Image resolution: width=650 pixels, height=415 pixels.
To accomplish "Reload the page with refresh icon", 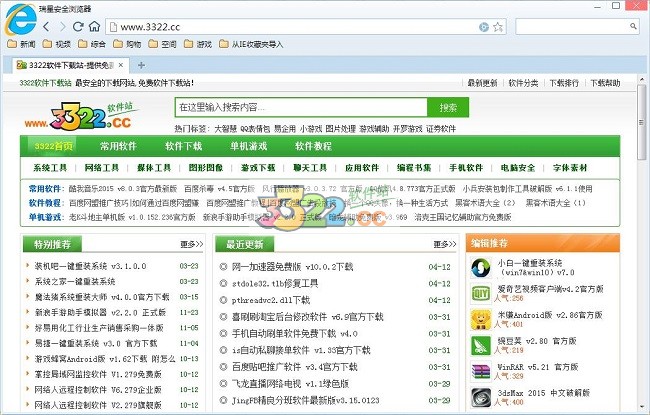I will (78, 27).
